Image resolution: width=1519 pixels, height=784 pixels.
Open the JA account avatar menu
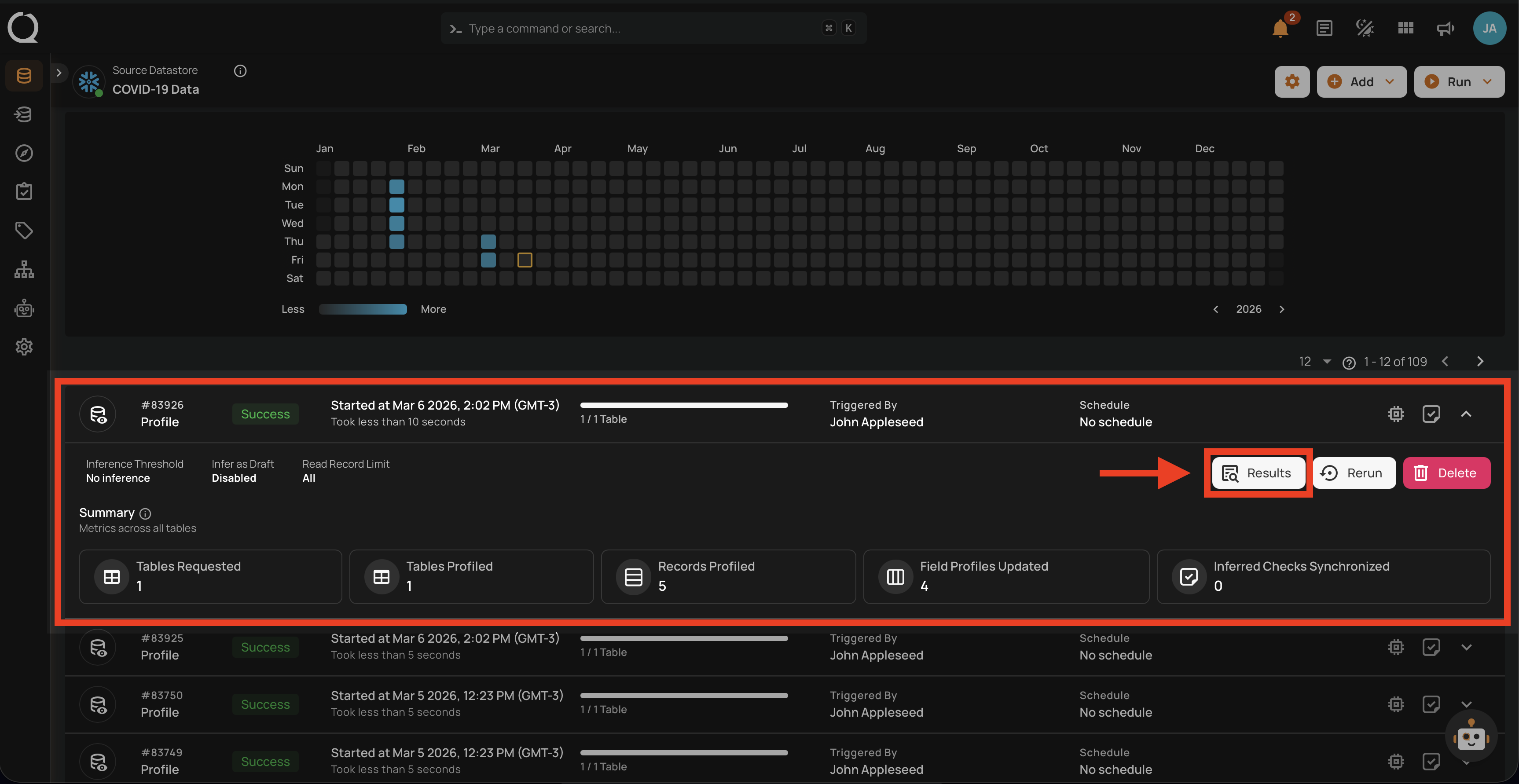1490,28
